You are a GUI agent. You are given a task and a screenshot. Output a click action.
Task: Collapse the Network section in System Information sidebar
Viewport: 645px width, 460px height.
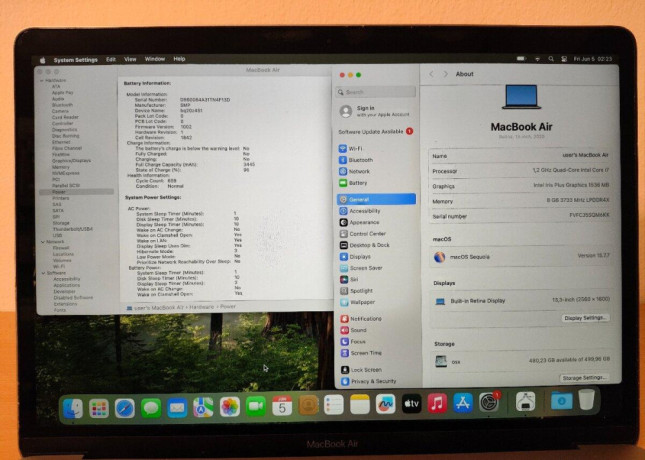tap(43, 242)
